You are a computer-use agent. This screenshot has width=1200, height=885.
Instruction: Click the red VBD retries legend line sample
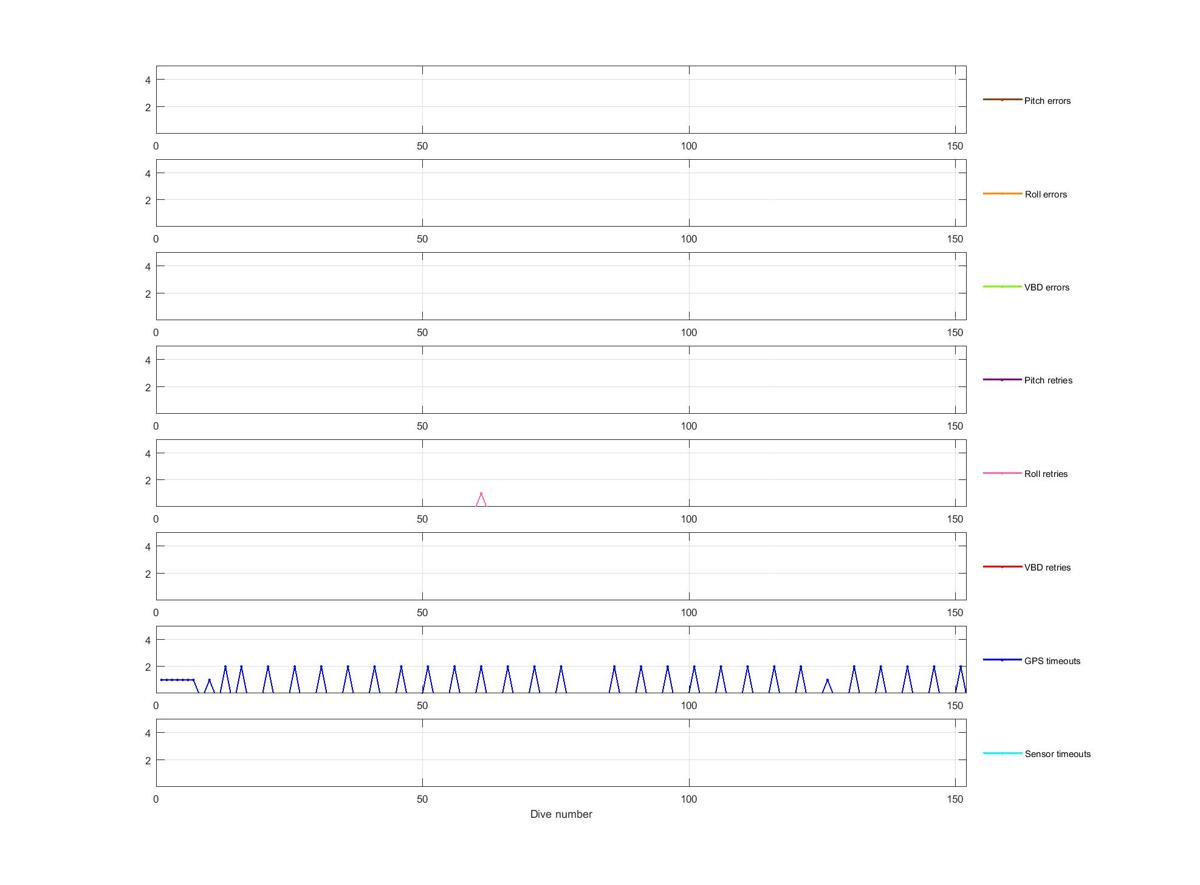coord(1002,566)
